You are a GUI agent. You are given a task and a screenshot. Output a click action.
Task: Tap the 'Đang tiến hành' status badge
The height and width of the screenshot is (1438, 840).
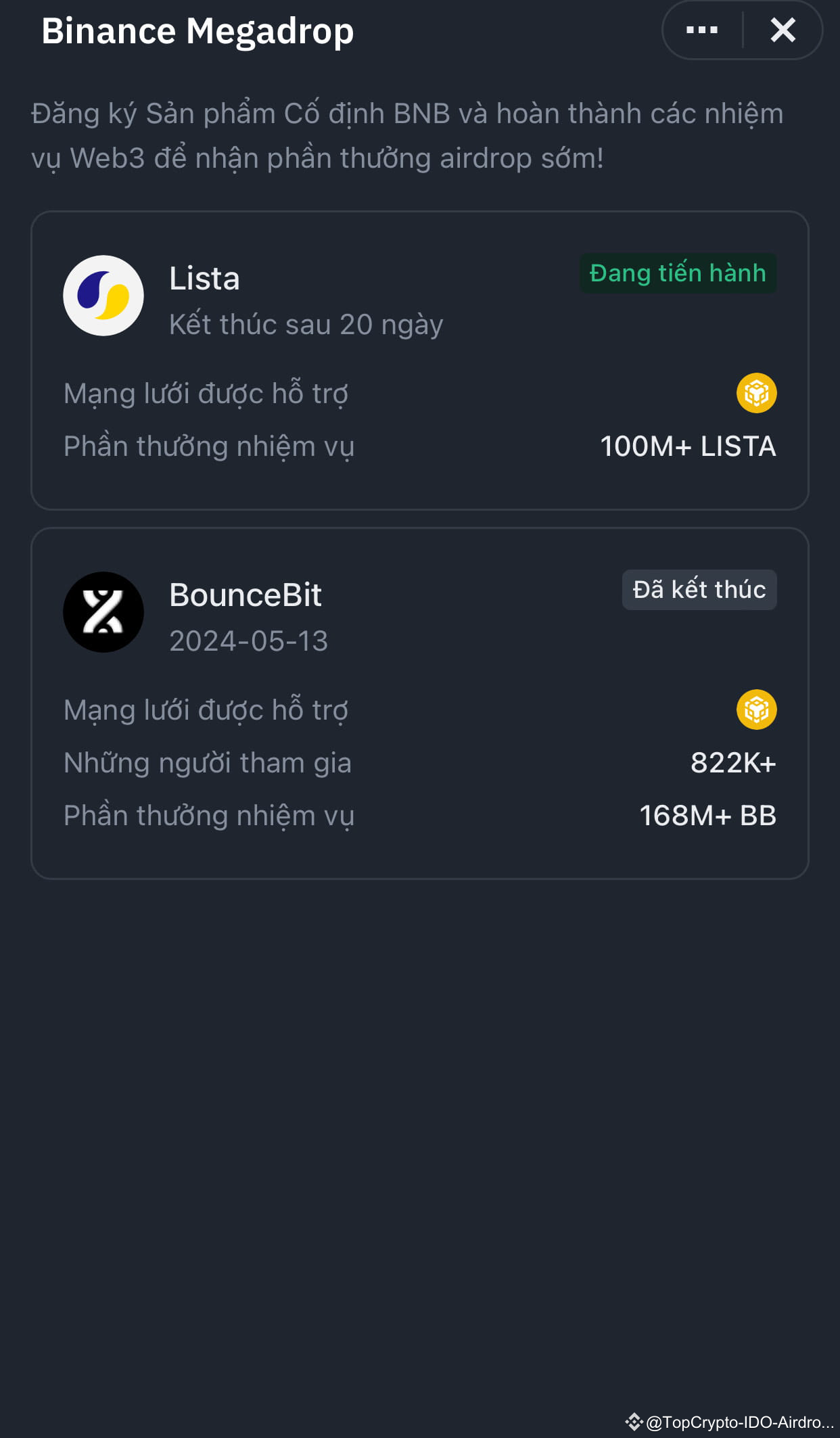[678, 273]
